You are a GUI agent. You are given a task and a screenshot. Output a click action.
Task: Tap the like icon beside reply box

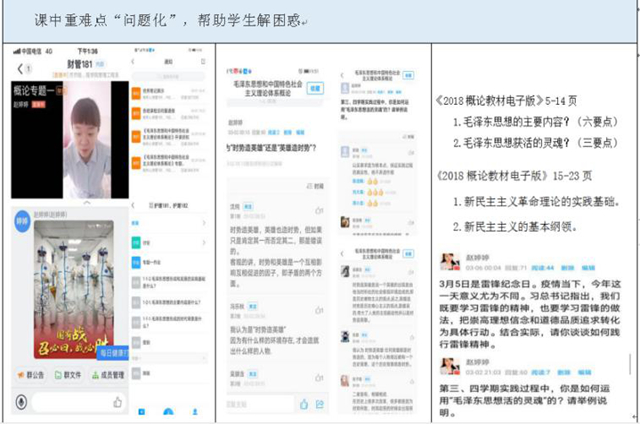[303, 404]
